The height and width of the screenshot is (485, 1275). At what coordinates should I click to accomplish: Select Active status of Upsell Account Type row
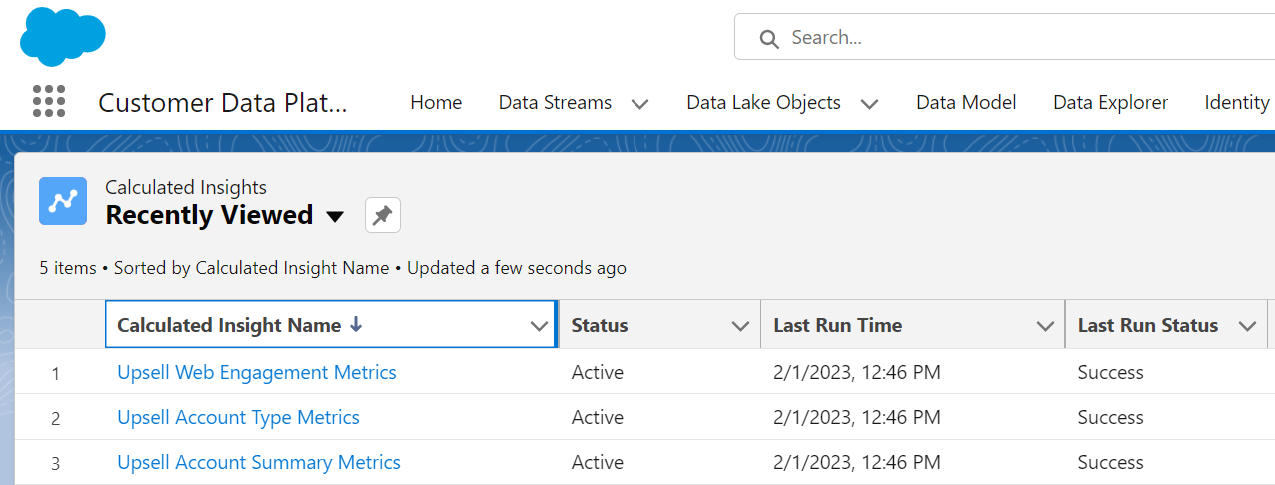(598, 417)
